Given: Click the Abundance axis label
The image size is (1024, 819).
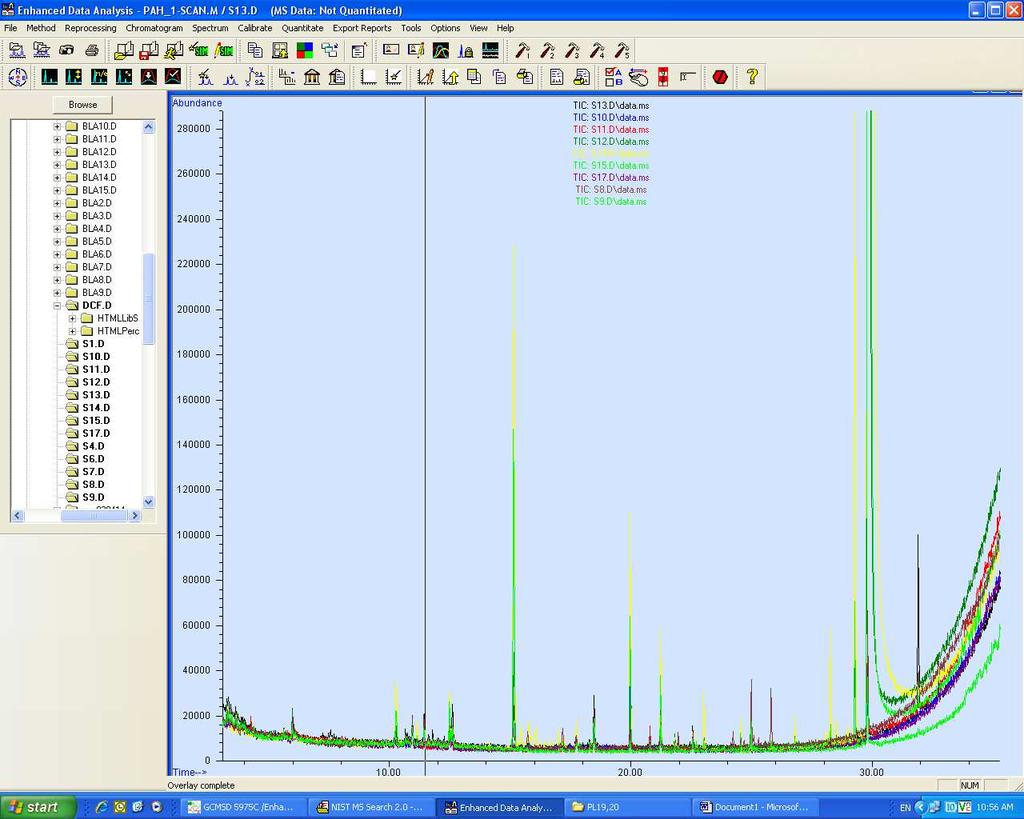Looking at the screenshot, I should click(197, 103).
